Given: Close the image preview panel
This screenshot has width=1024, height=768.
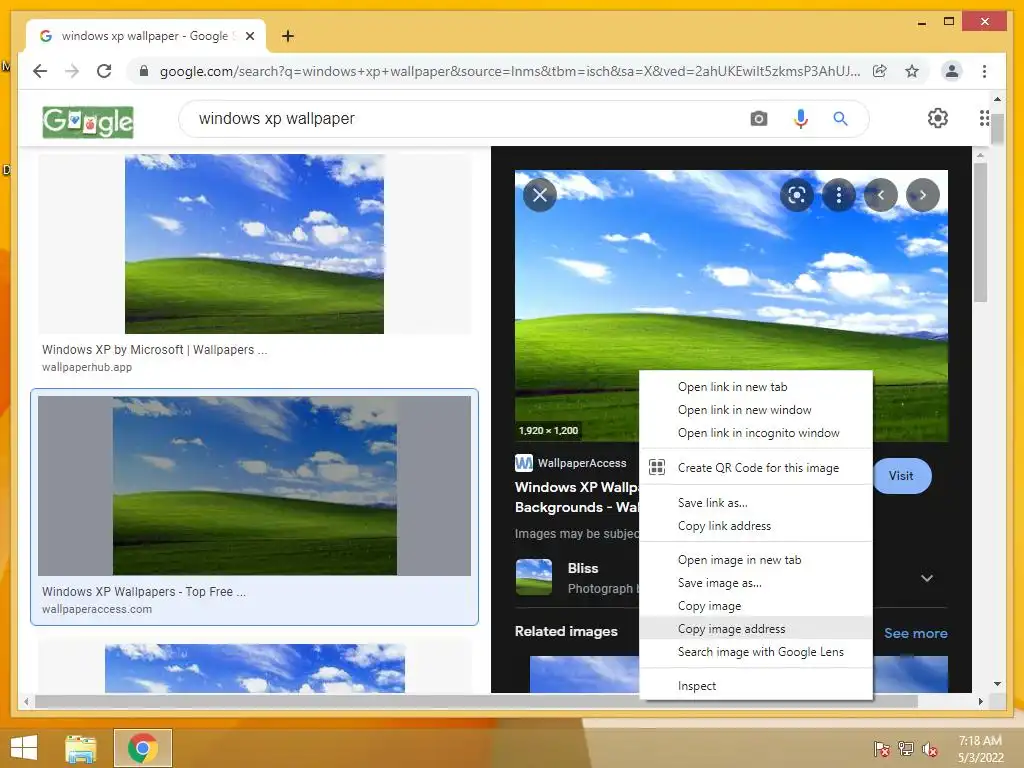Looking at the screenshot, I should coord(540,195).
